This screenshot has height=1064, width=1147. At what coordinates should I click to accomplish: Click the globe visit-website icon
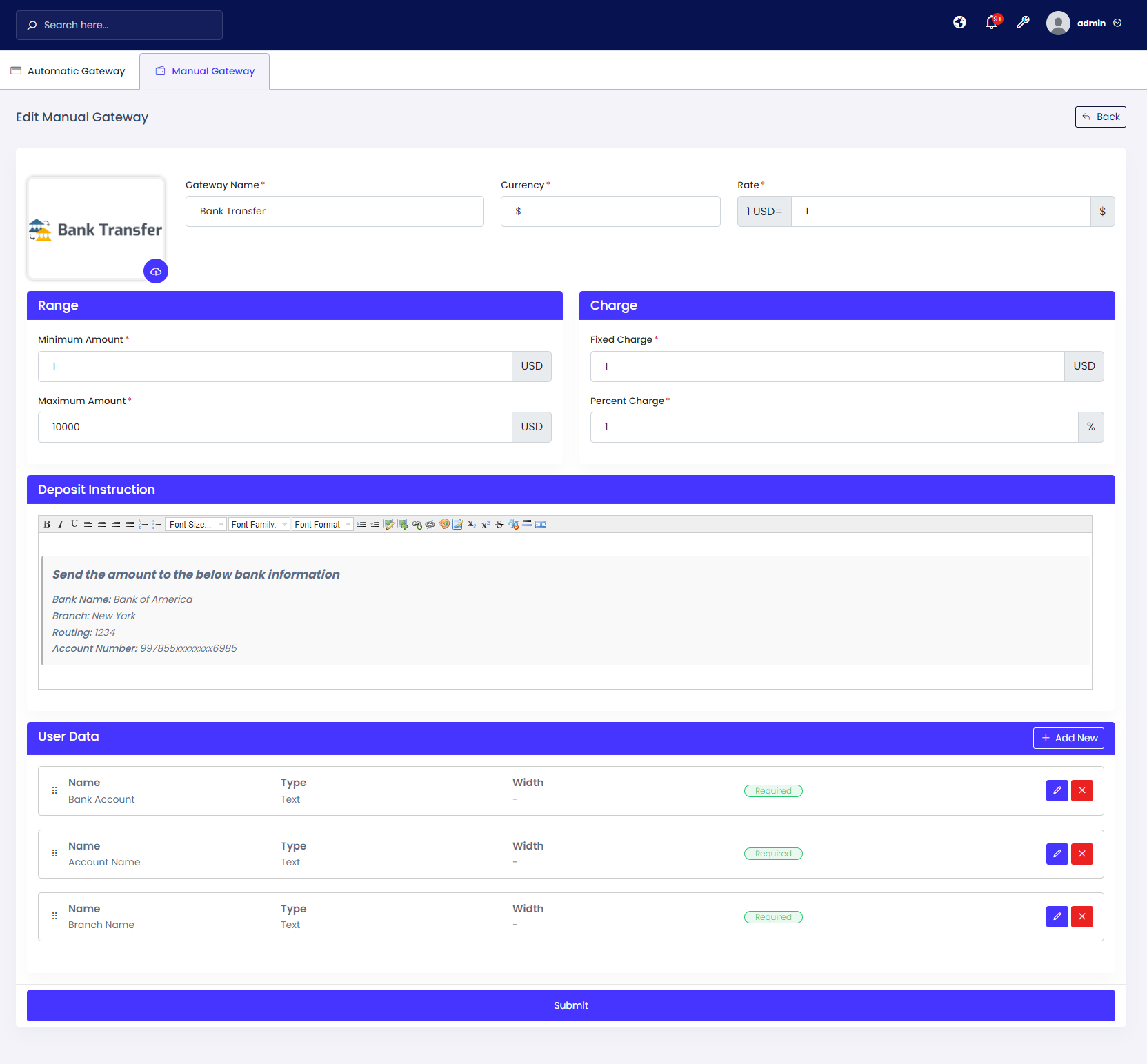959,23
